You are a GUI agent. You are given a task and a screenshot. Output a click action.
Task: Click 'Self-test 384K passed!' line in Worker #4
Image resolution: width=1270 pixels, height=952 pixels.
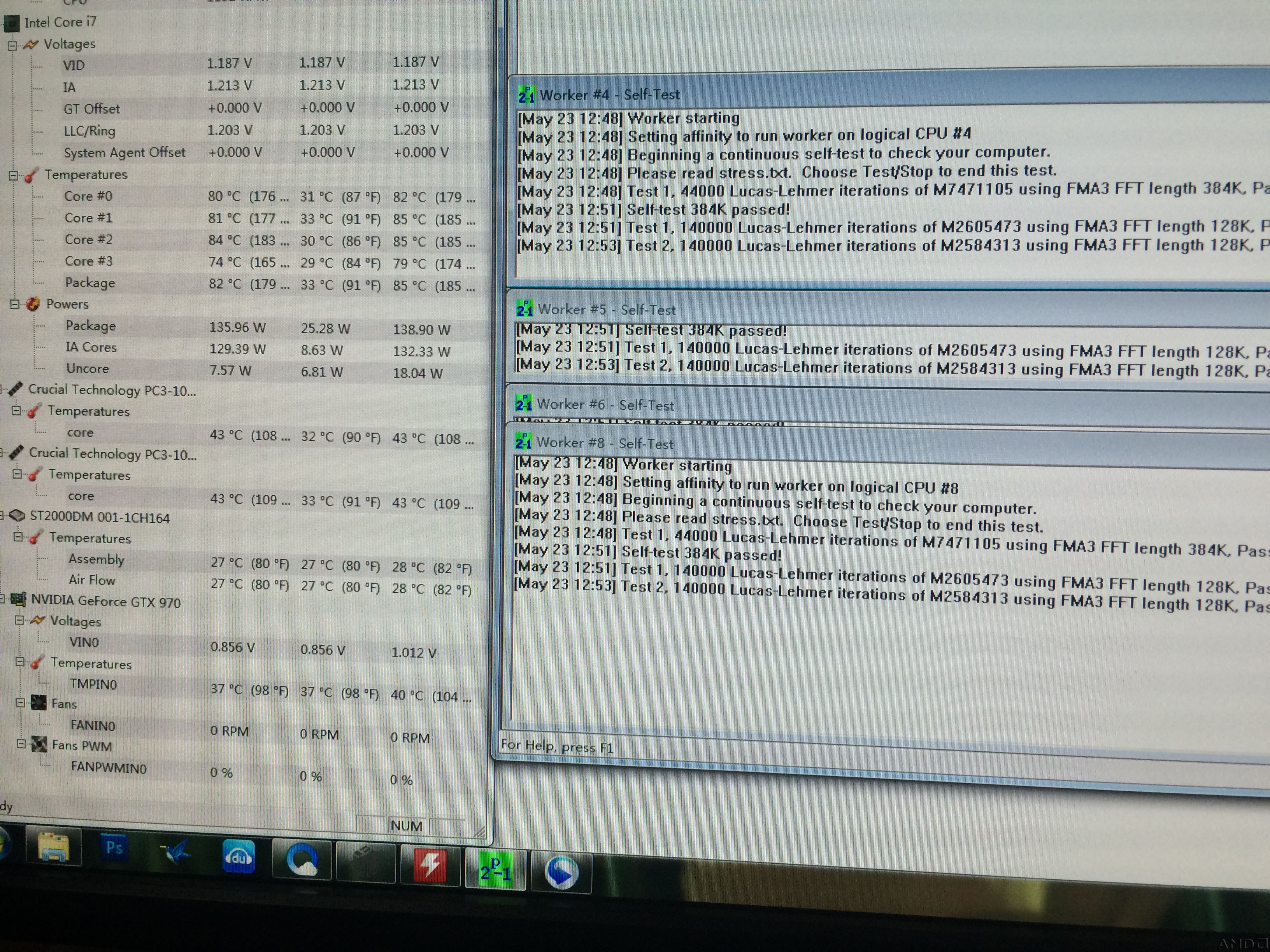pos(654,210)
